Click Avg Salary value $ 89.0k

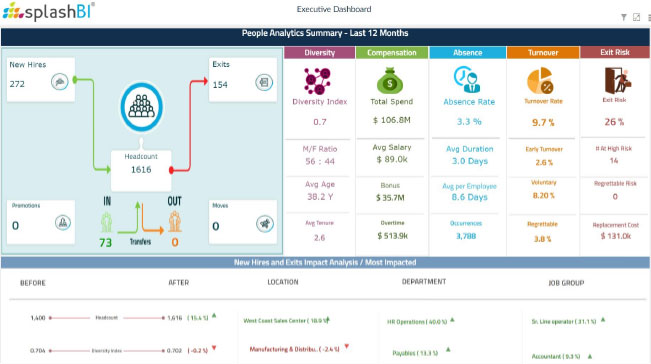point(392,159)
